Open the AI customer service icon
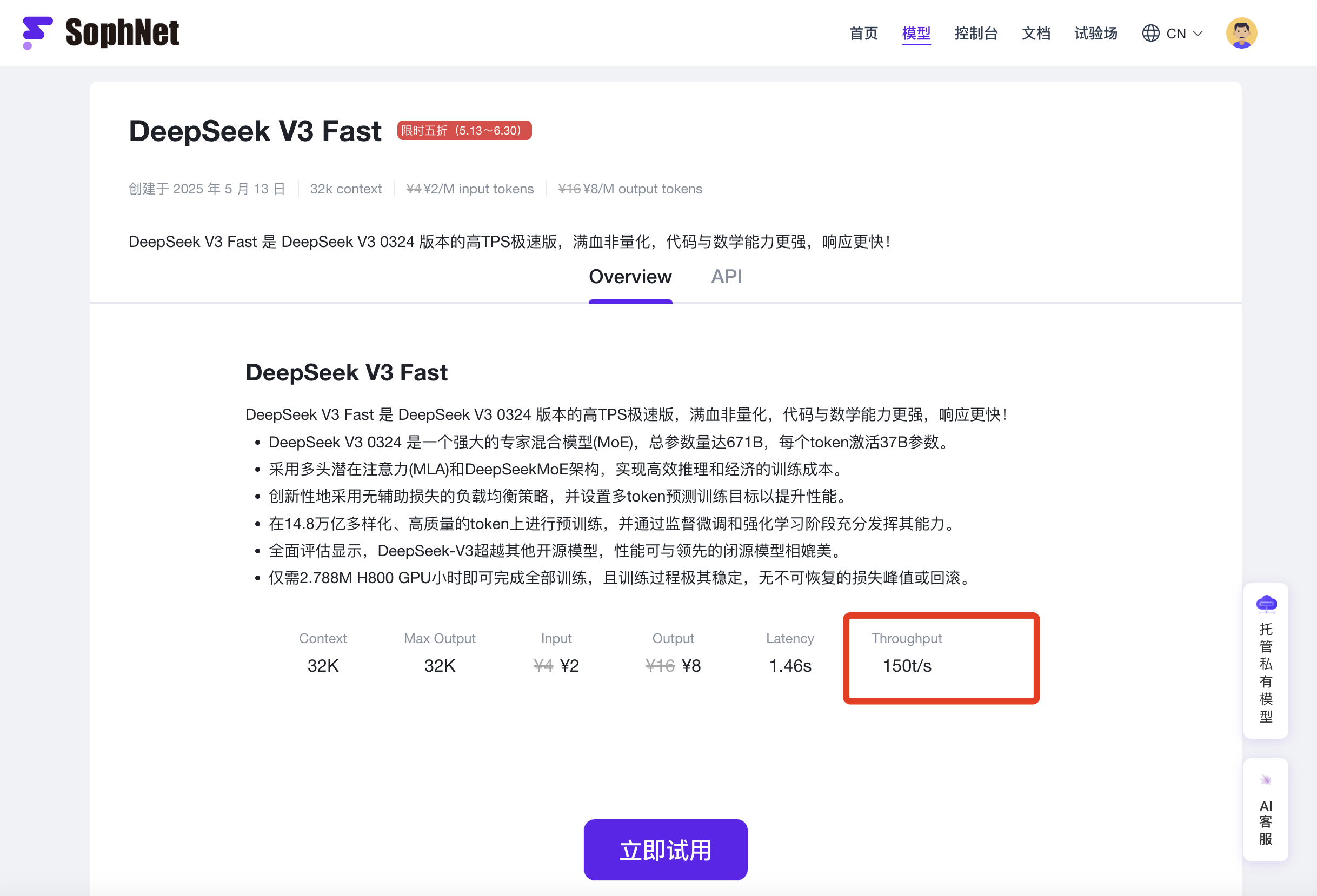 [x=1266, y=780]
